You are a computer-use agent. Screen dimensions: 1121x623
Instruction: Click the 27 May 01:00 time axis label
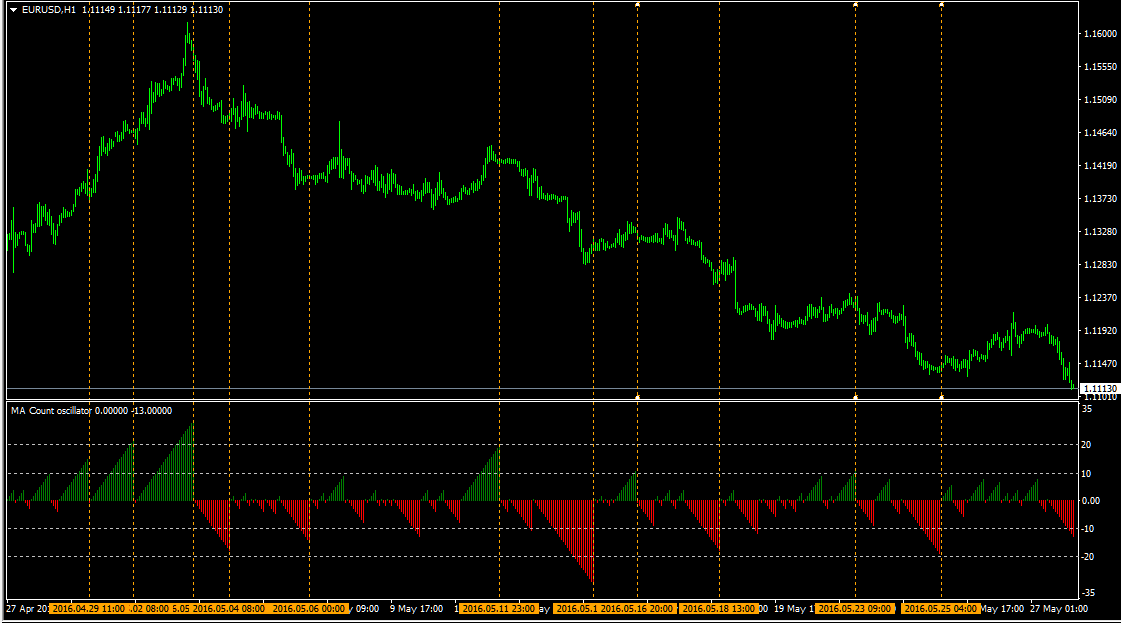click(1059, 609)
